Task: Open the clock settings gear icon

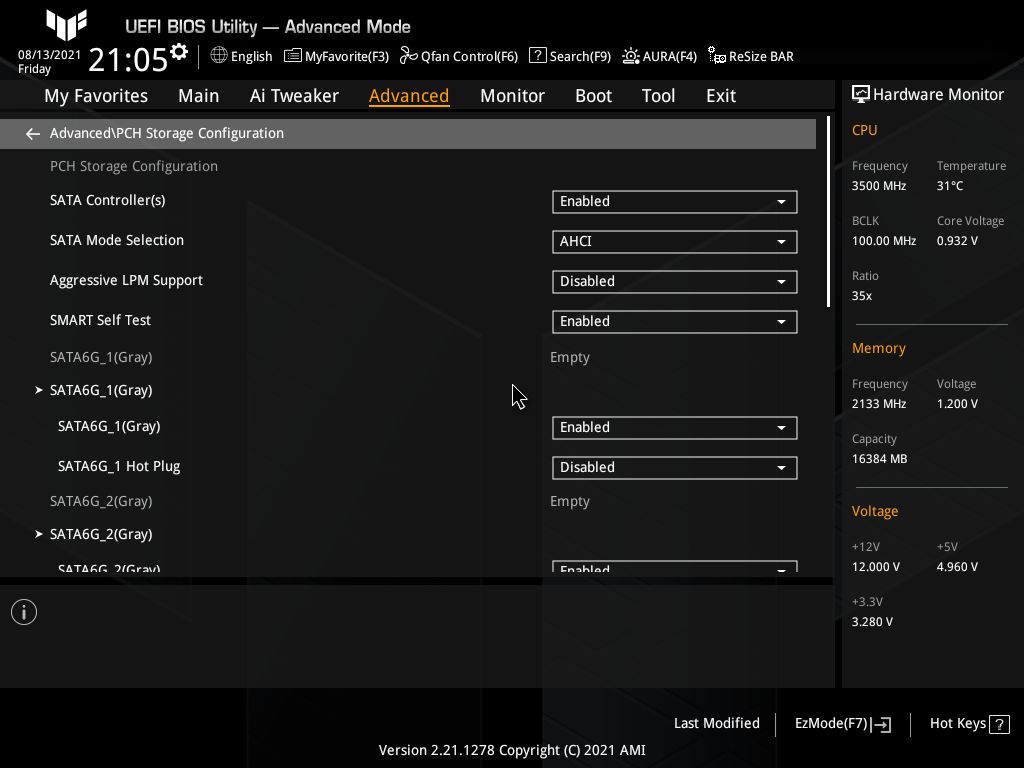Action: pos(179,52)
